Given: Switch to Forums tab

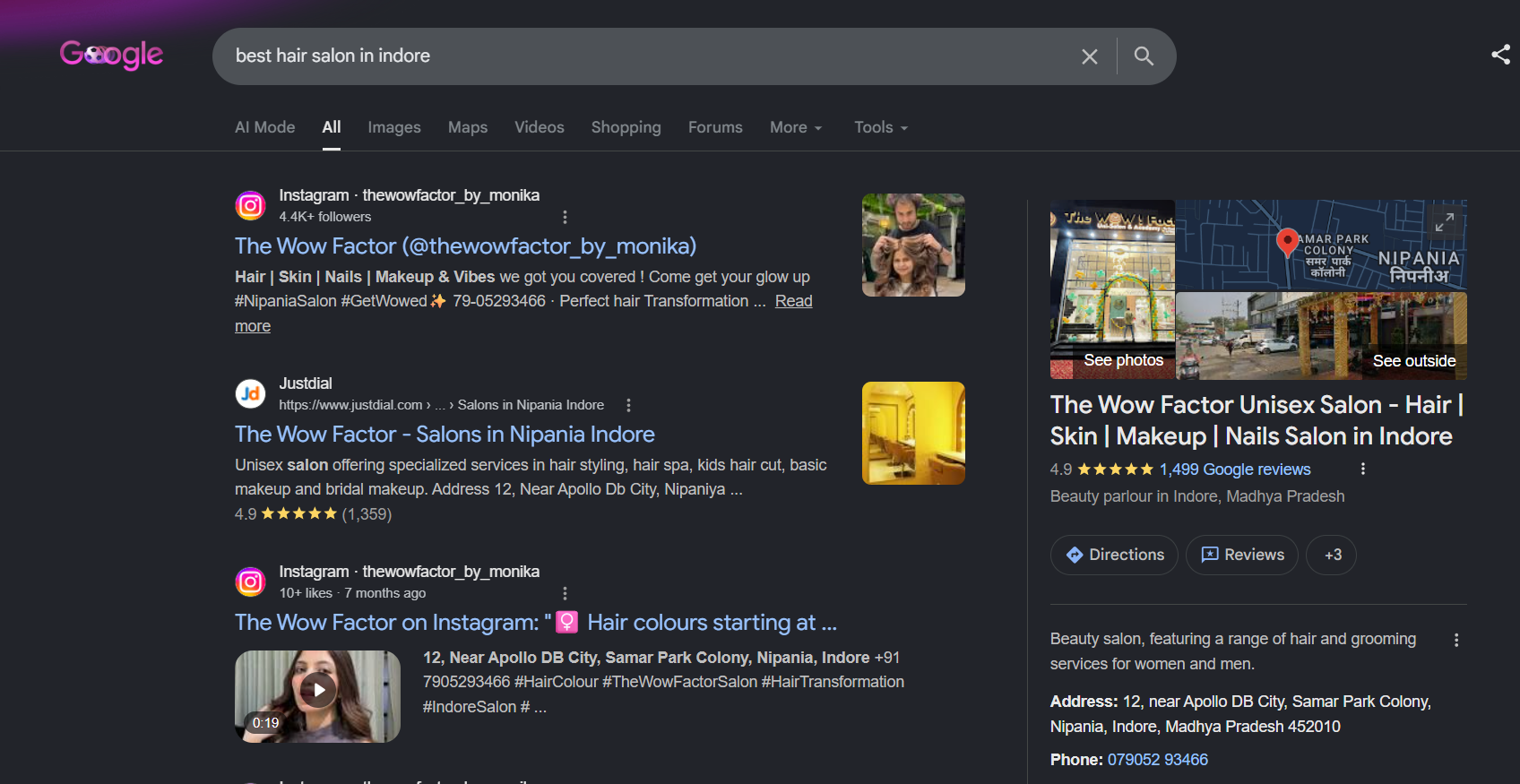Looking at the screenshot, I should point(715,127).
